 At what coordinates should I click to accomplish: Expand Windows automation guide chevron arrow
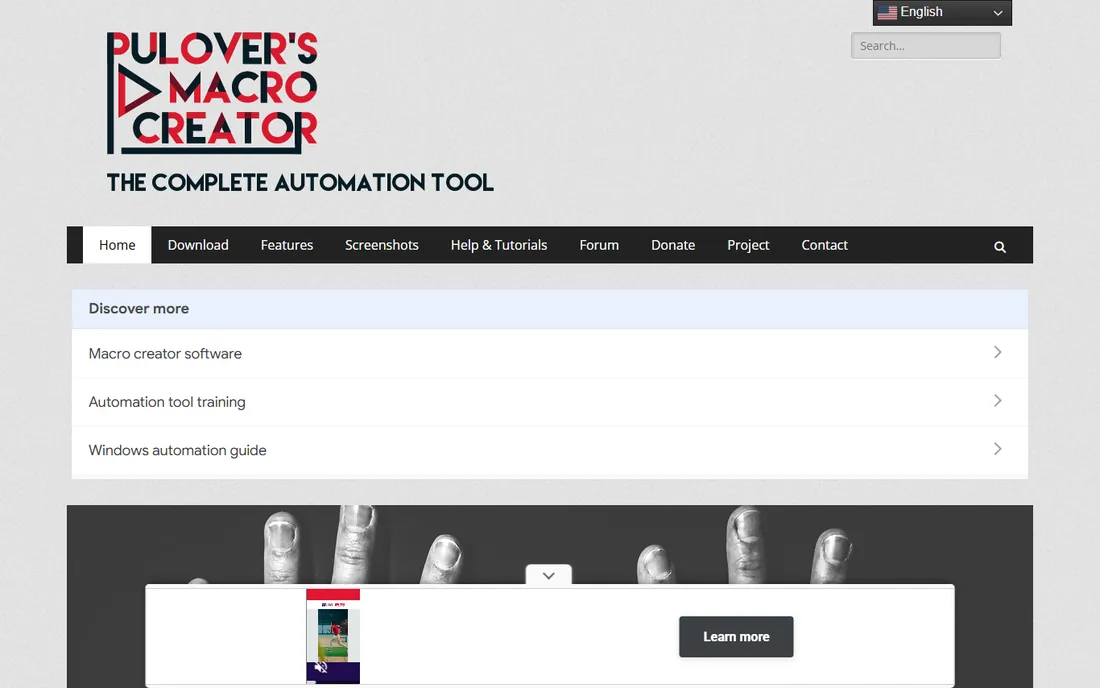pos(998,449)
